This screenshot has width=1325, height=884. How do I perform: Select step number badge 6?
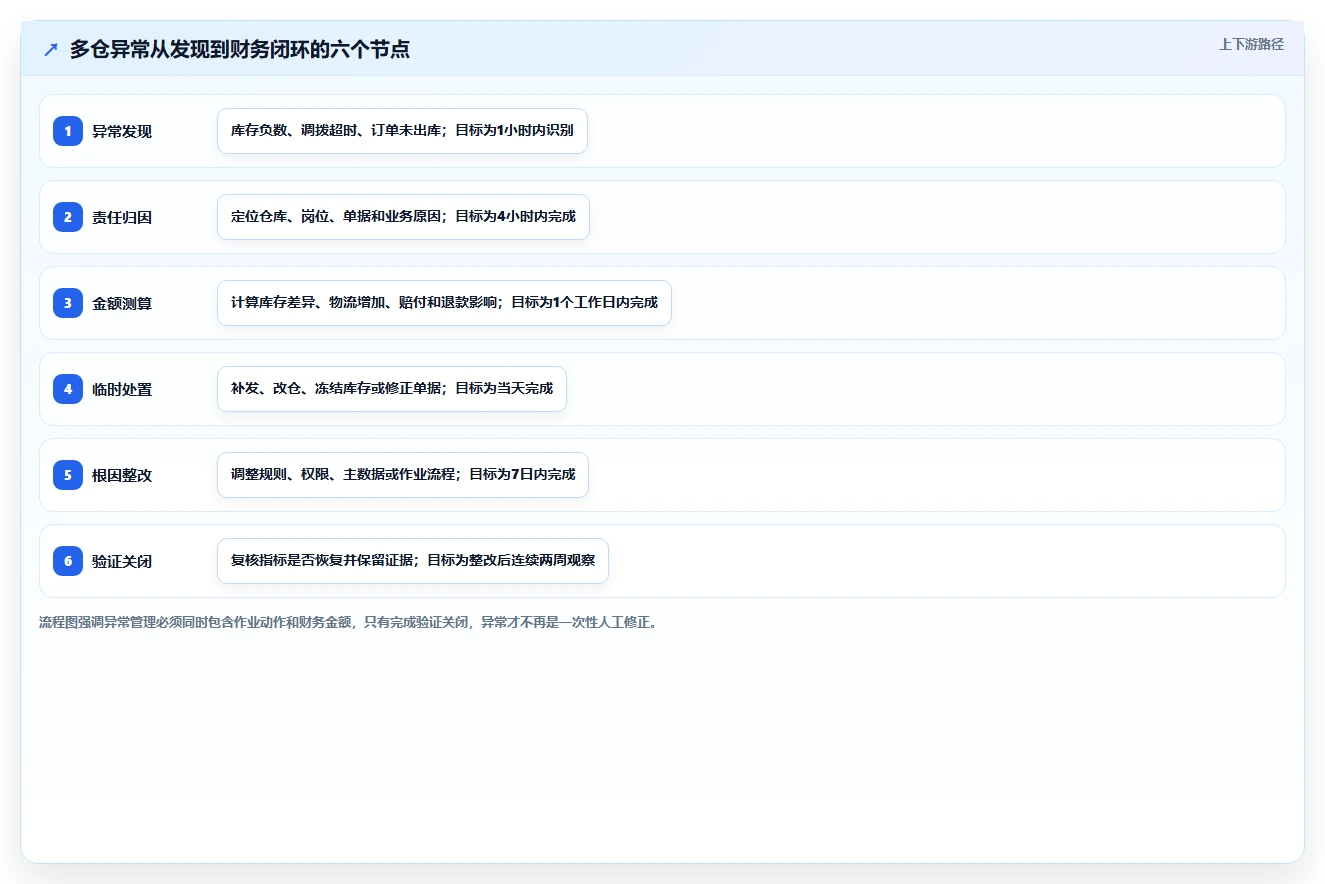(68, 561)
